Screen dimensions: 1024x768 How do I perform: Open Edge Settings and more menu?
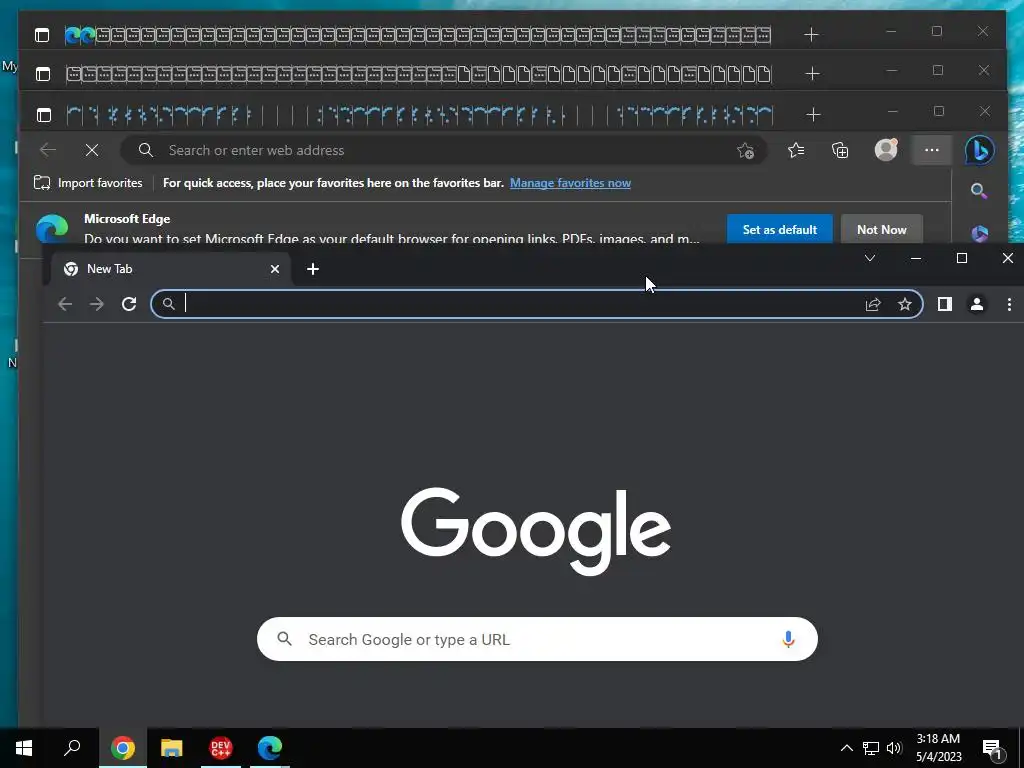(931, 150)
